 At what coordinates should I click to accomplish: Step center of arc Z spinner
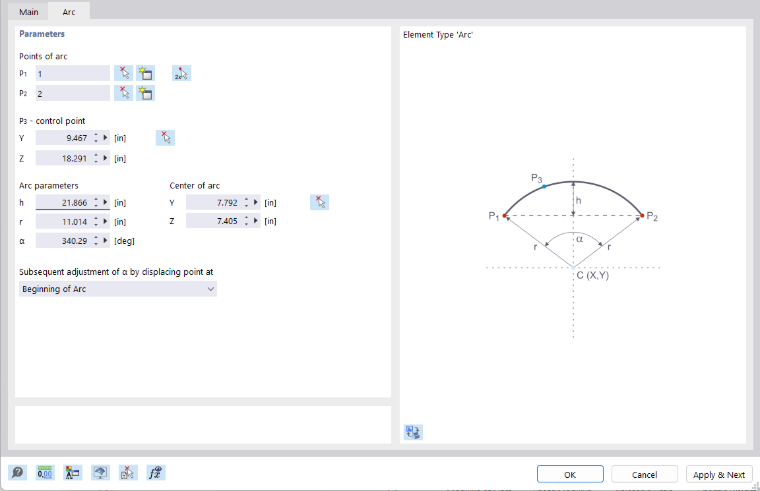tap(246, 221)
